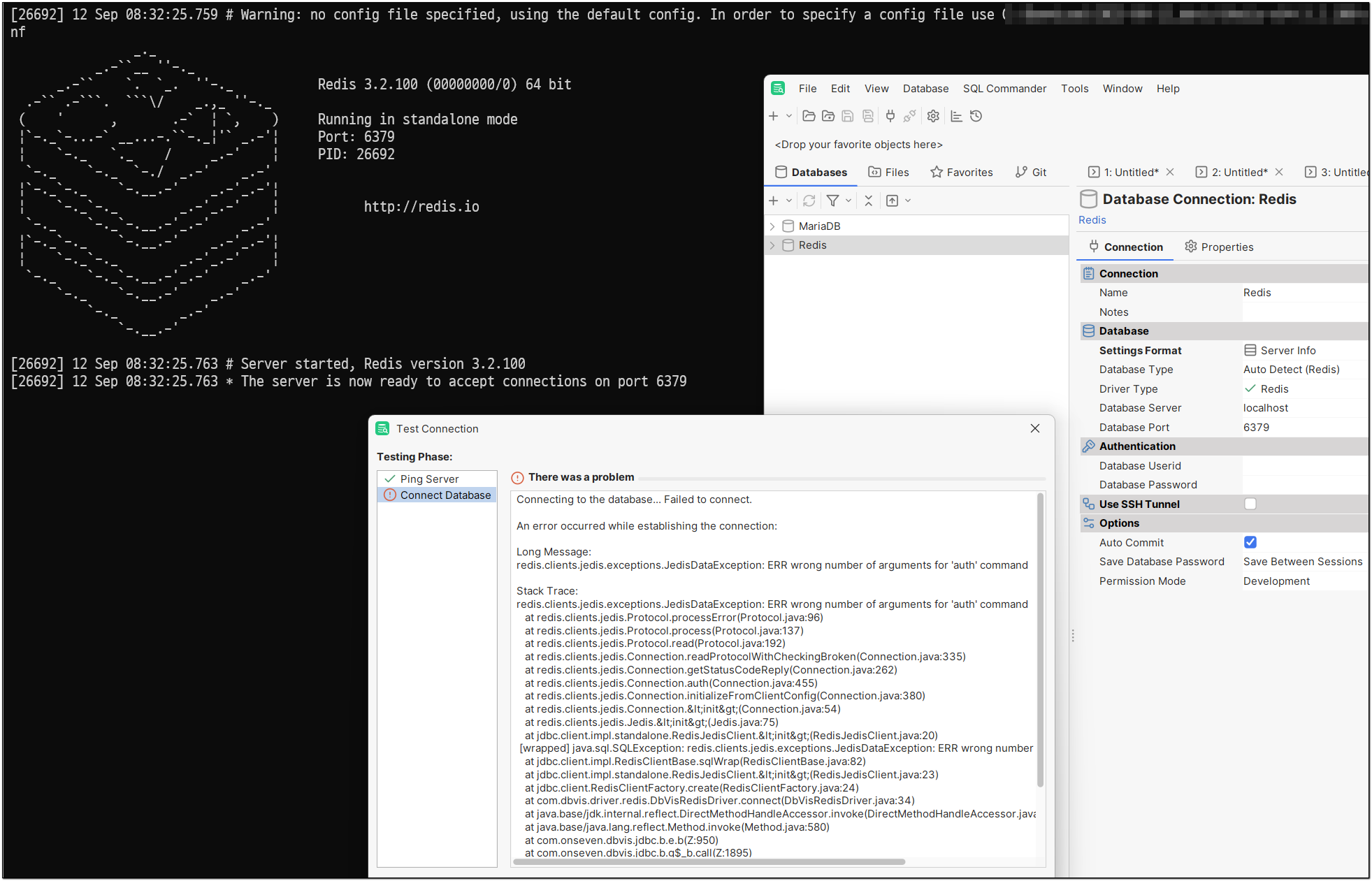Screen dimensions: 1372x881
Task: Open the Filter dropdown arrow
Action: (x=849, y=201)
